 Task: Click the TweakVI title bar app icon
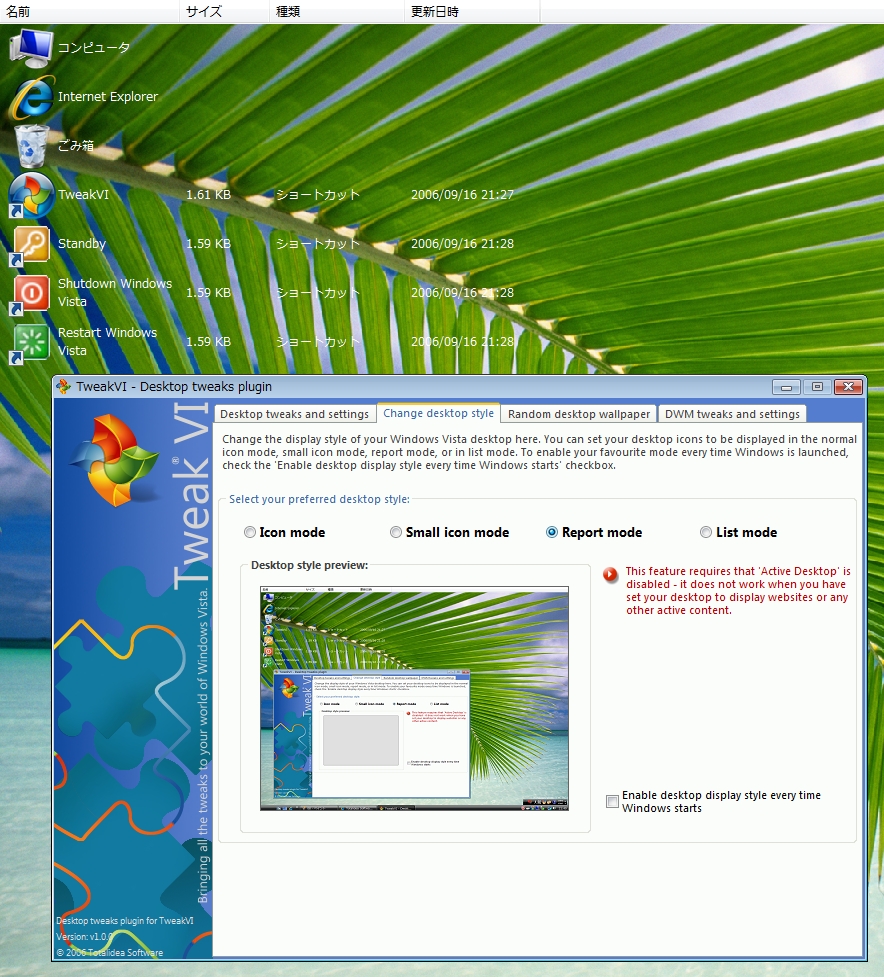click(63, 386)
